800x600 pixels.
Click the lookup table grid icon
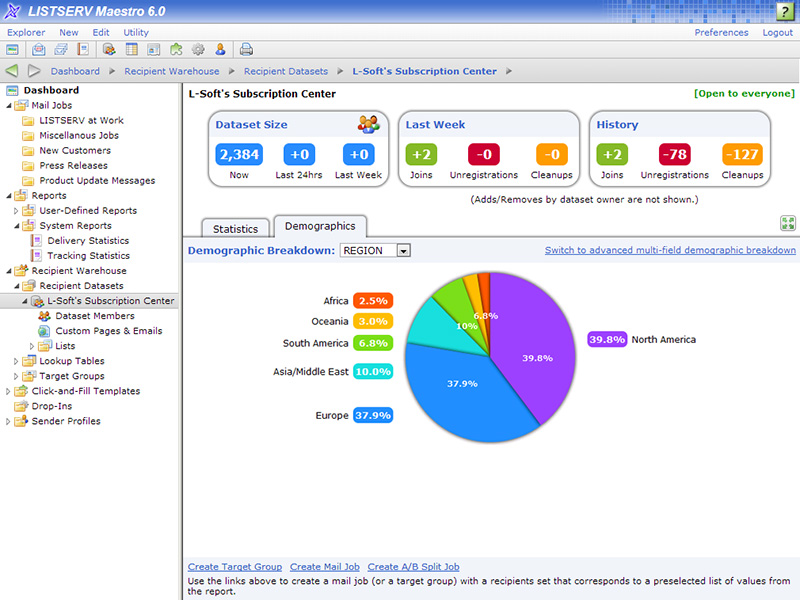(x=132, y=49)
